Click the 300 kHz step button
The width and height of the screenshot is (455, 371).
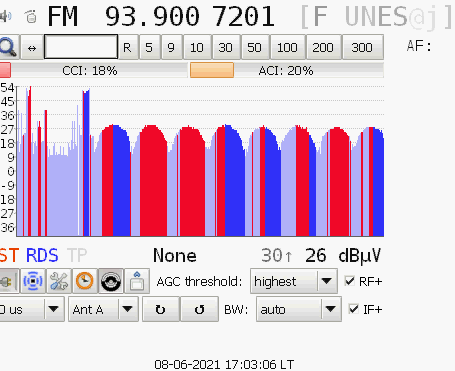tap(362, 48)
